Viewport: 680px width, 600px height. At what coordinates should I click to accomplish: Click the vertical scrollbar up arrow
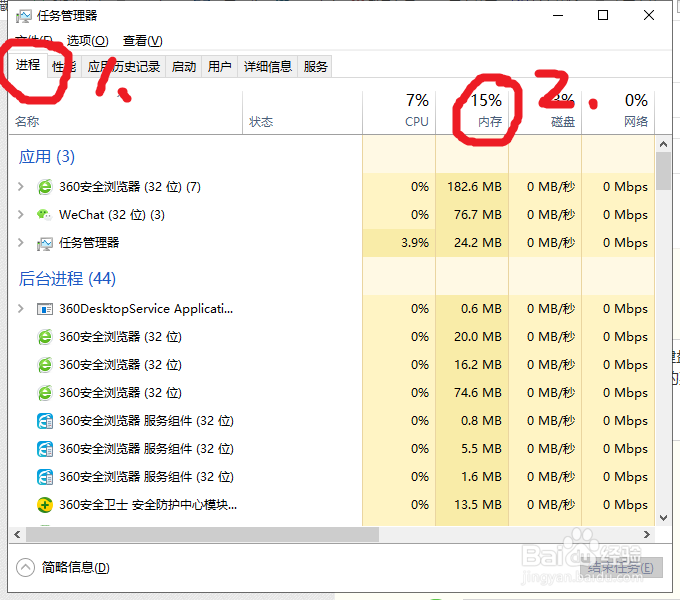point(663,144)
